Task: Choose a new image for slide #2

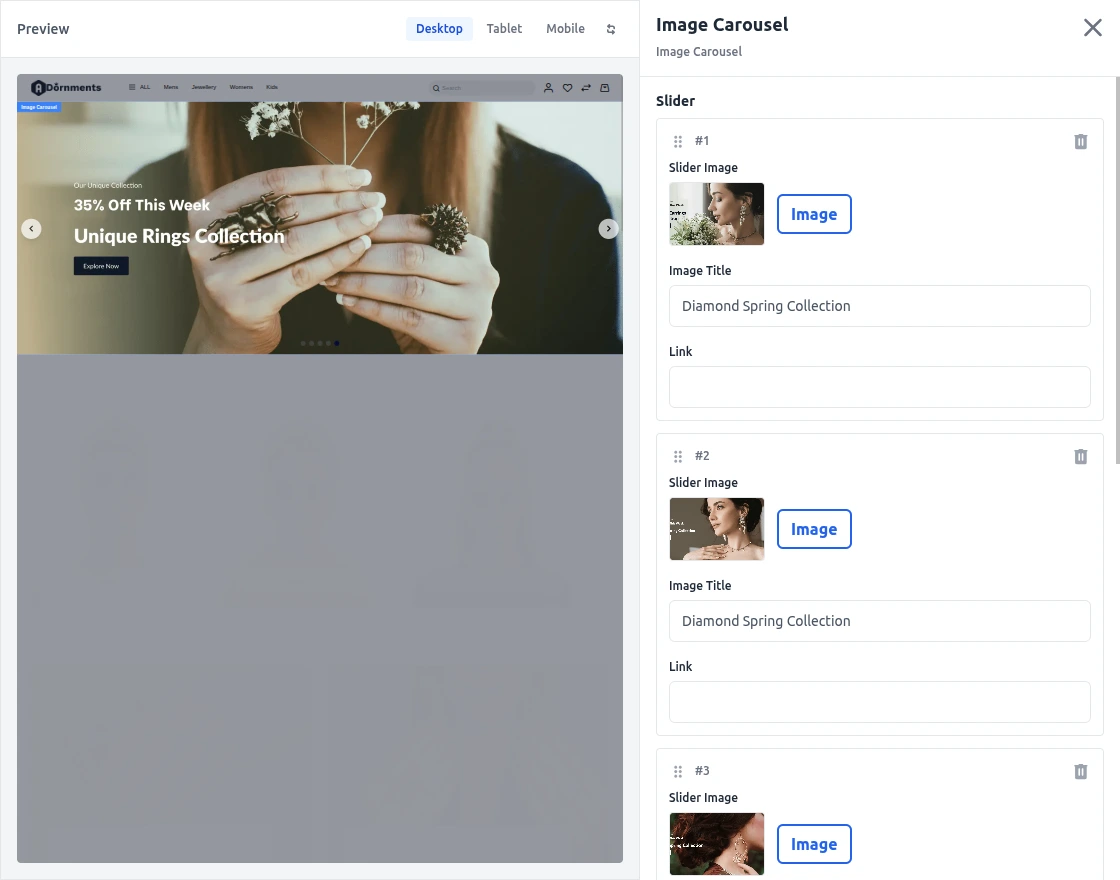Action: [814, 529]
